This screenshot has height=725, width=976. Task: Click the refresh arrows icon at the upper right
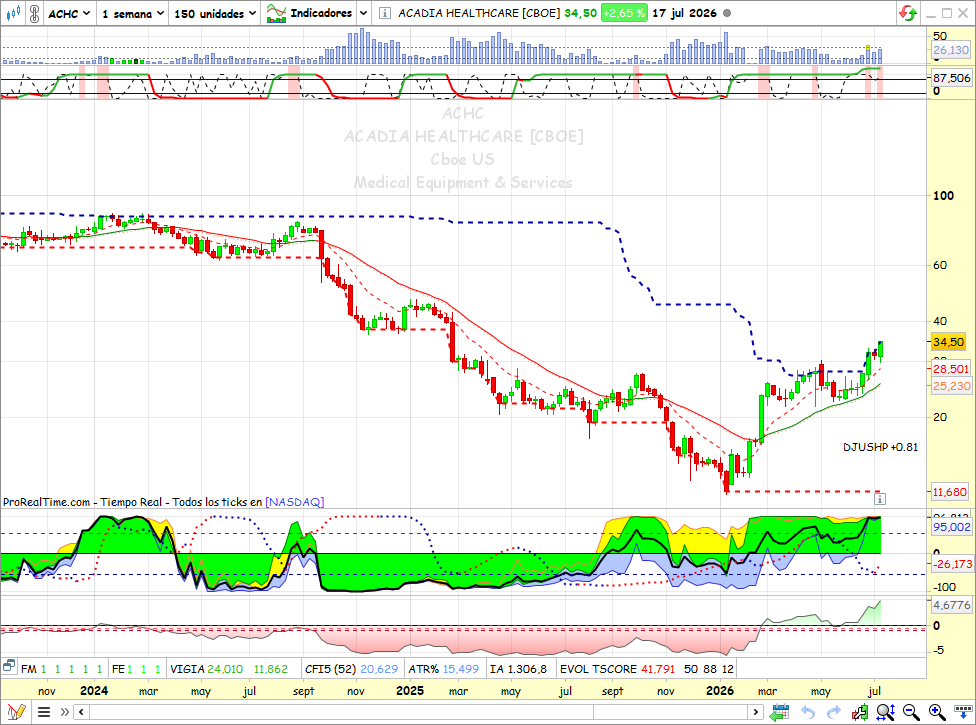coord(908,13)
